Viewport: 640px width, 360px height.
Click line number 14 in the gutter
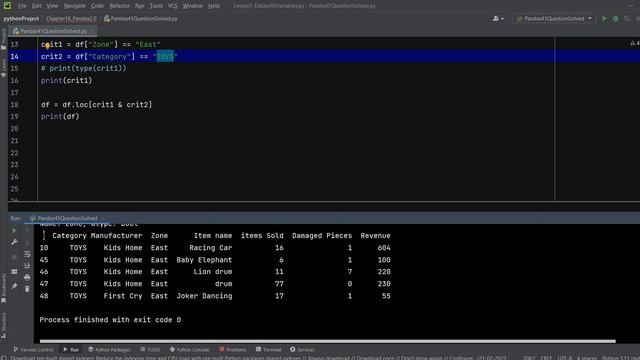tap(14, 56)
